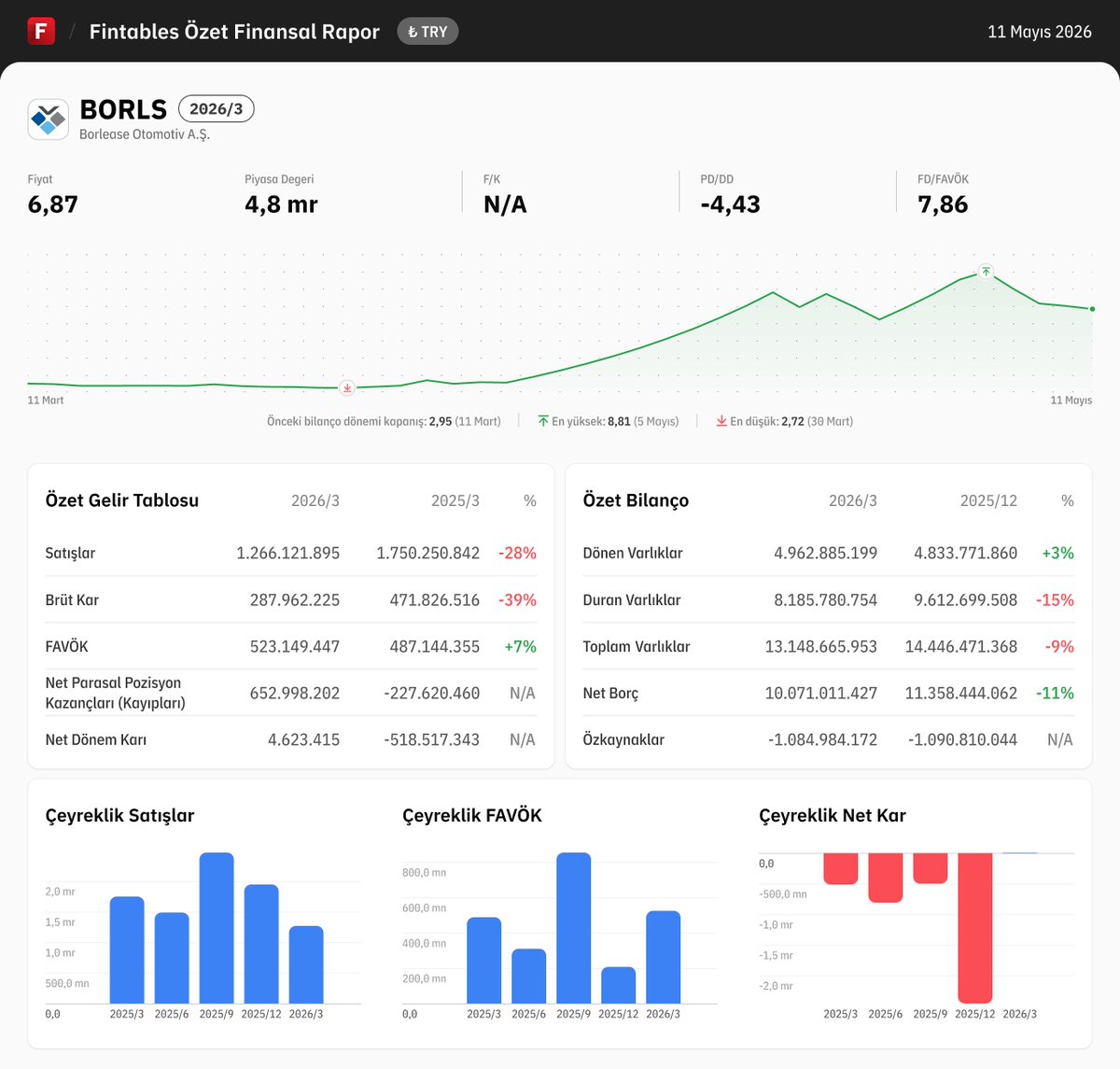1120x1069 pixels.
Task: Click the Toplam Varlıklar value 13.148.665.953
Action: coord(821,646)
